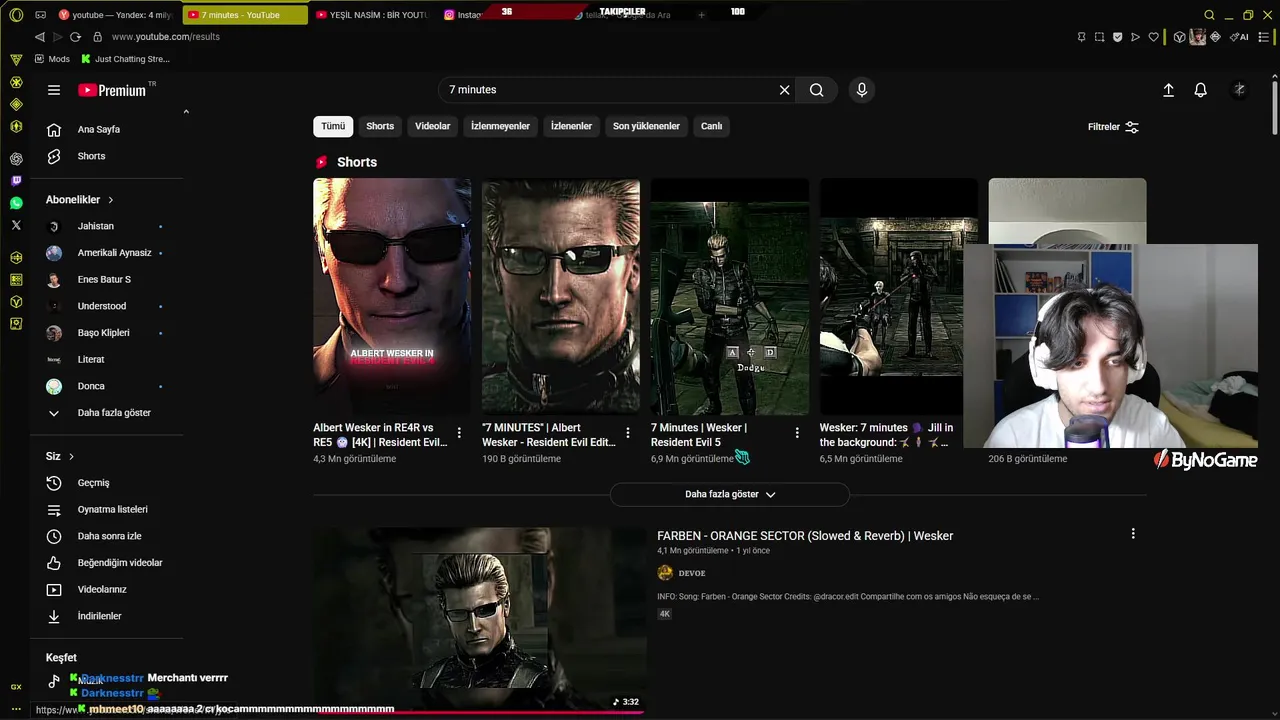
Task: Click the site padlock icon in the address bar
Action: (x=97, y=37)
